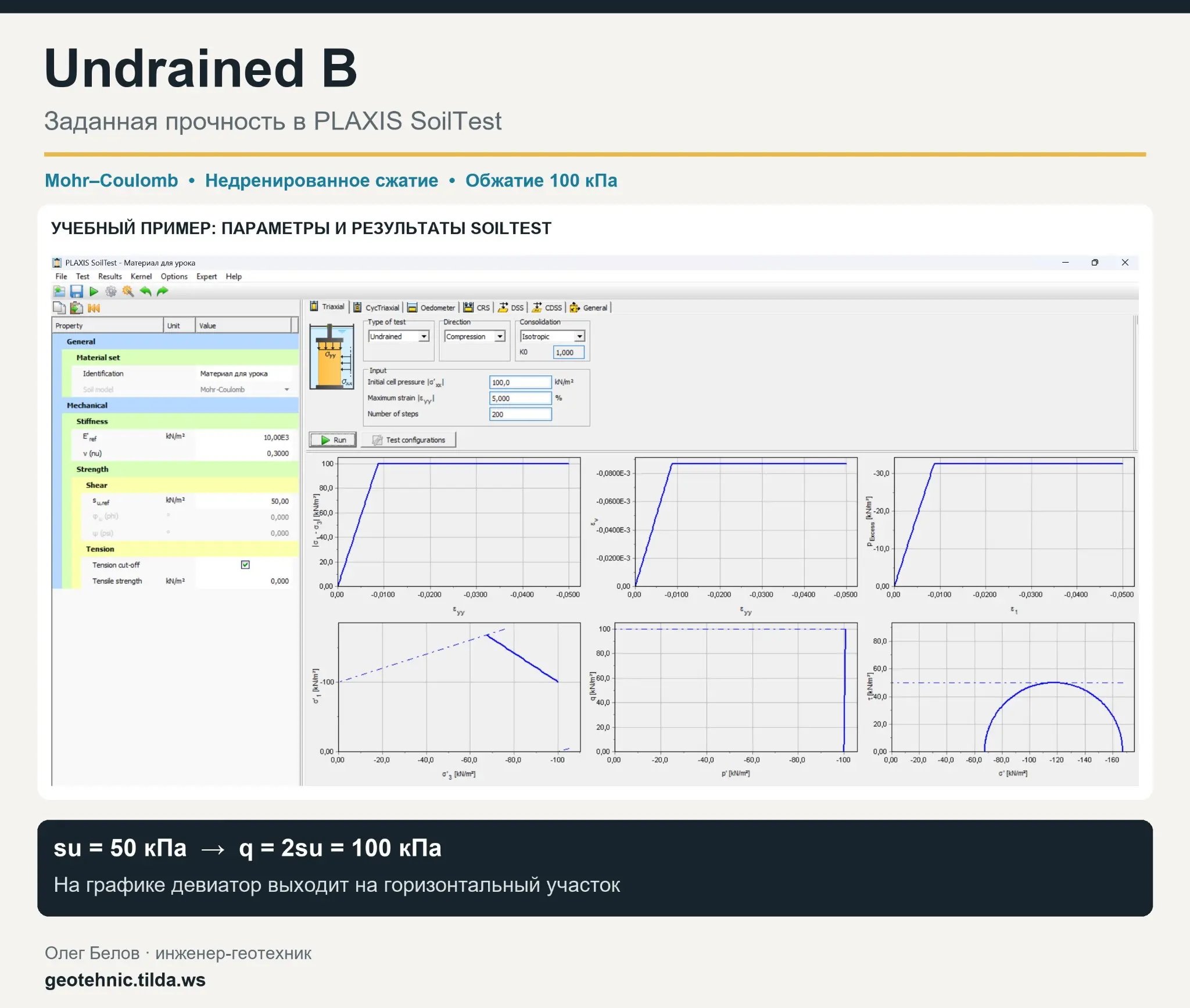The image size is (1190, 1008).
Task: Click the open file toolbar icon
Action: point(59,292)
